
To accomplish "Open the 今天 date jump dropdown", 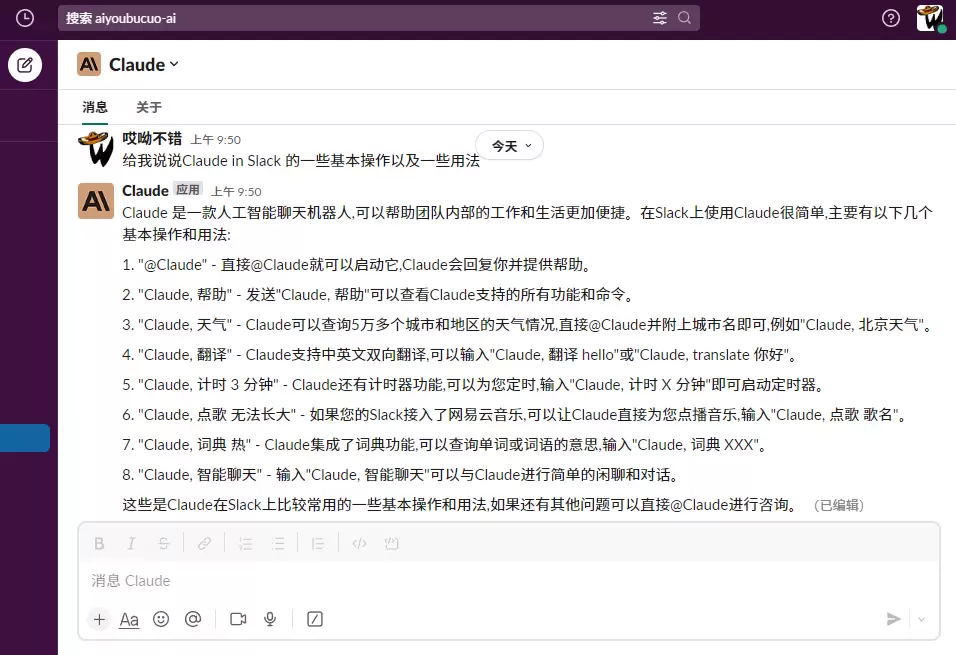I will [511, 146].
